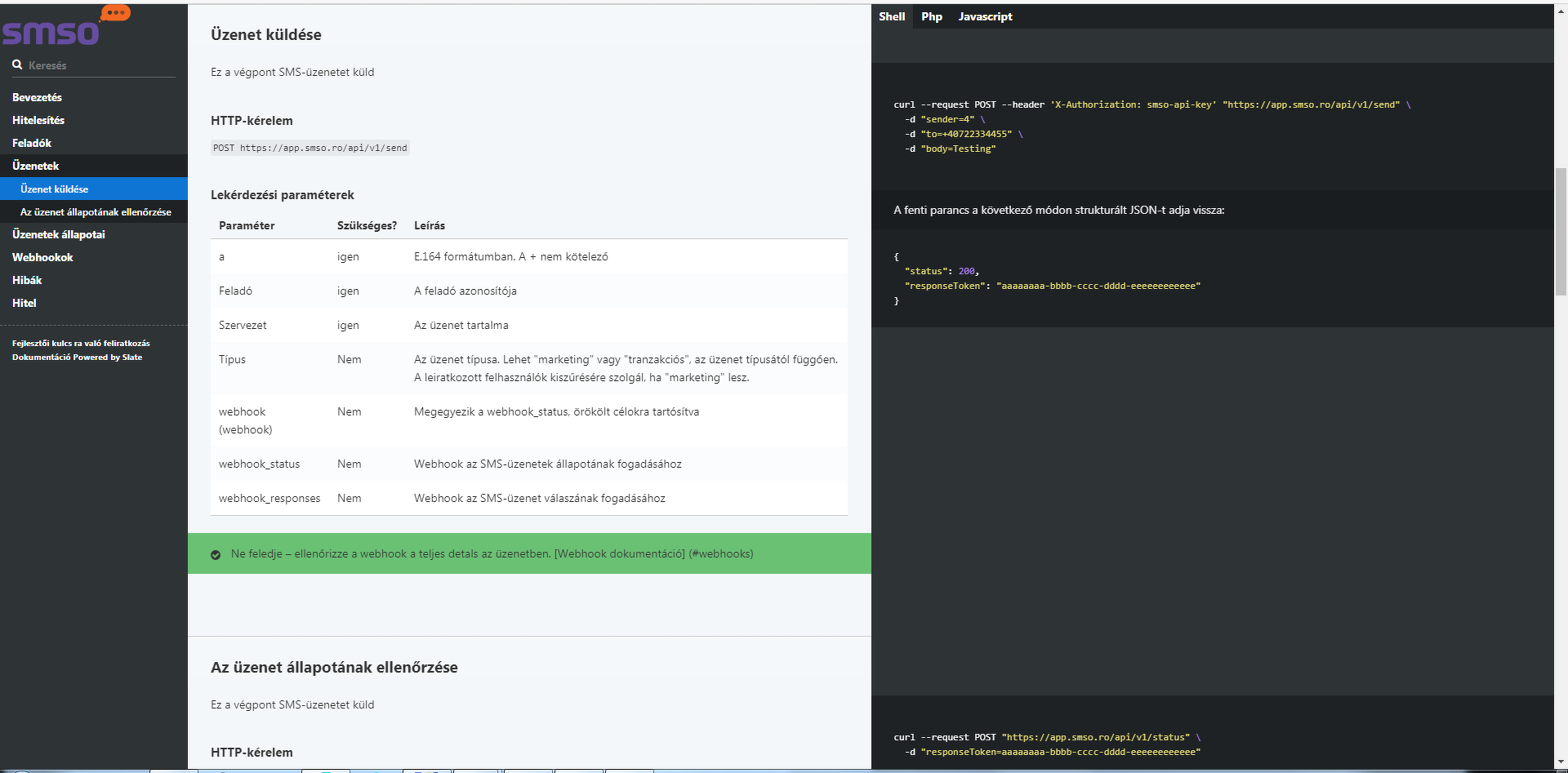Switch to the Javascript code tab
Screen dimensions: 1568x773
coord(985,16)
